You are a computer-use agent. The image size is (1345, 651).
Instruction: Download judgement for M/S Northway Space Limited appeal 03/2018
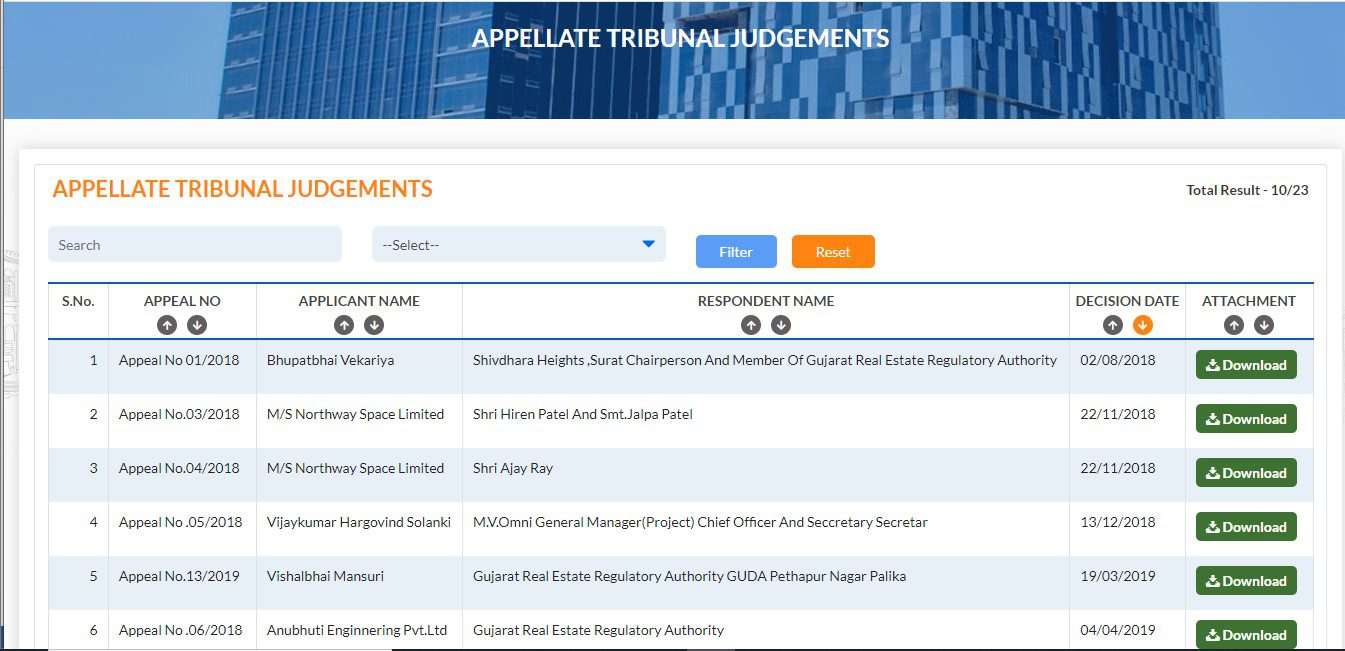[1245, 419]
